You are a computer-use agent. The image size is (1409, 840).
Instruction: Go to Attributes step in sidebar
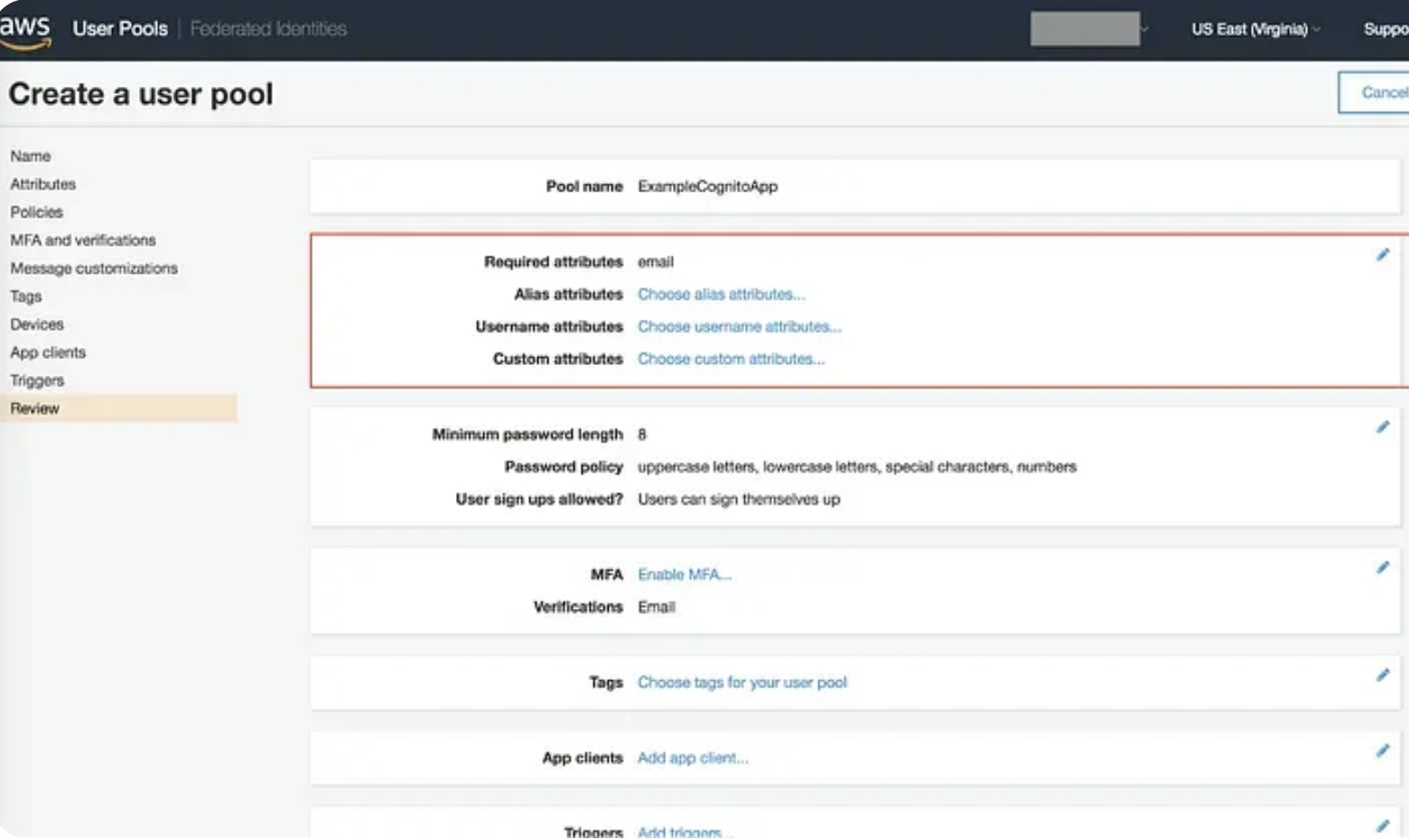(x=43, y=184)
